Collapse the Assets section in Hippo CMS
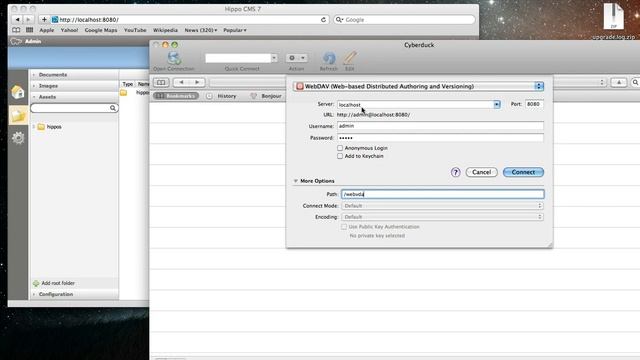This screenshot has width=640, height=360. point(75,97)
